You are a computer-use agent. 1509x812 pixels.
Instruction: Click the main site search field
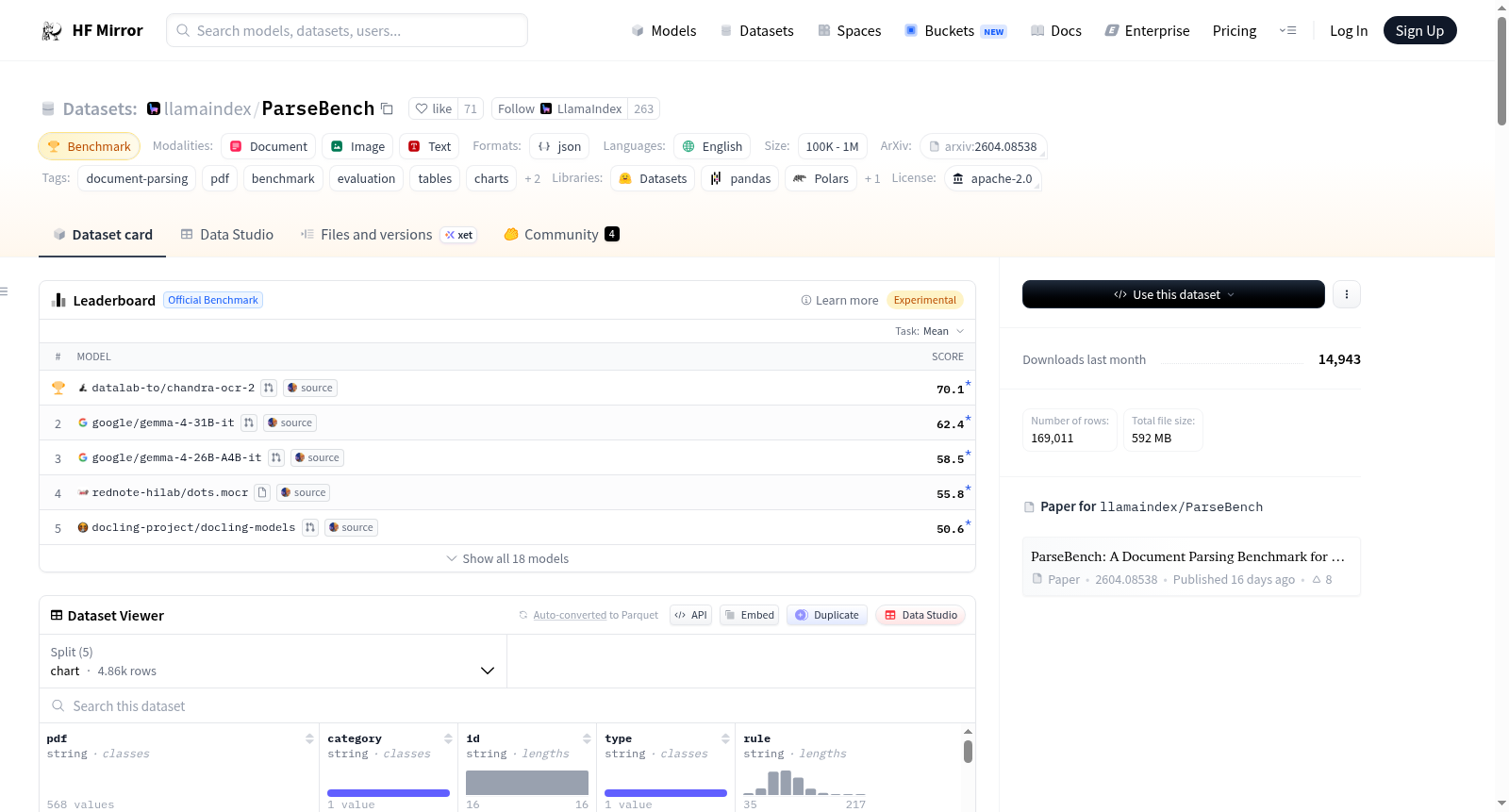pos(347,30)
